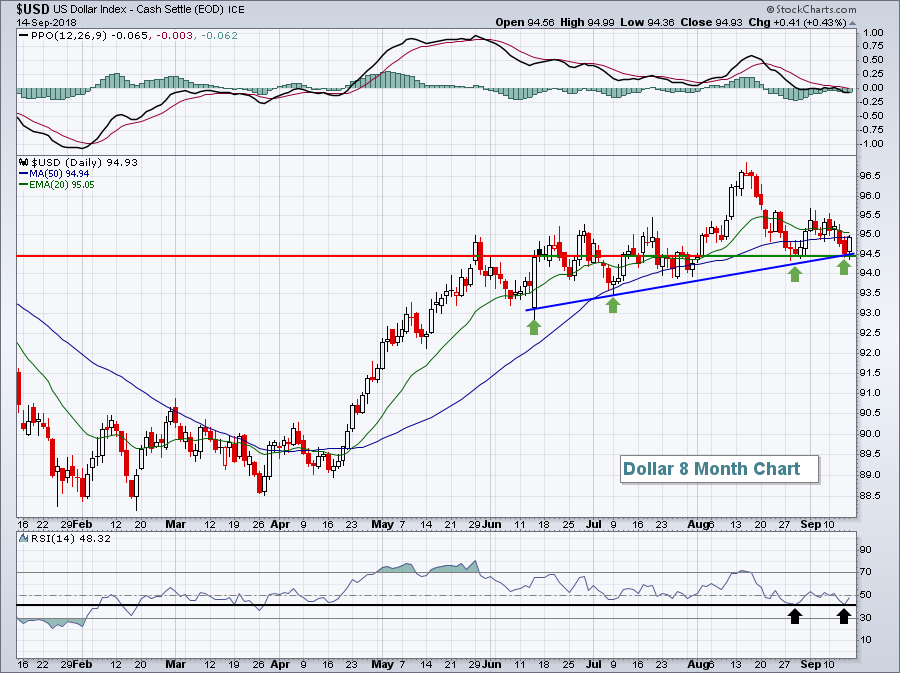This screenshot has height=673, width=900.
Task: Click the Aug label on the date axis
Action: coord(701,524)
